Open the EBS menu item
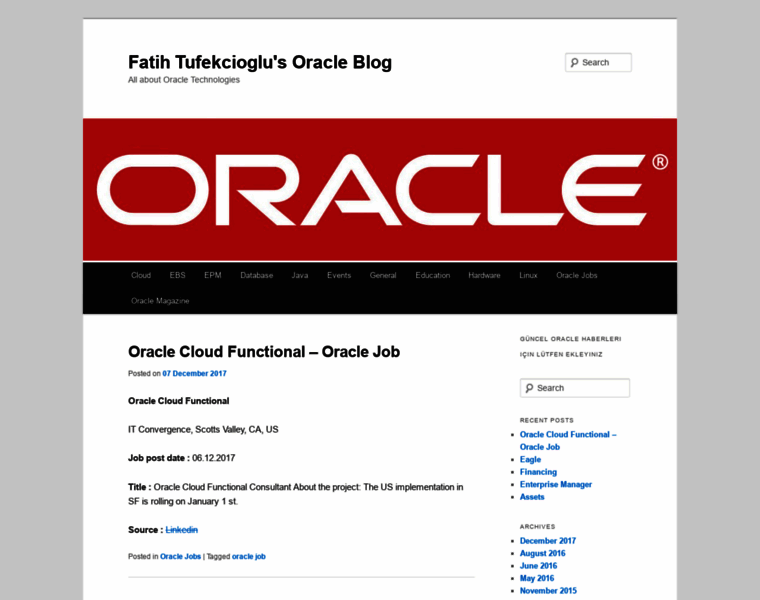Image resolution: width=760 pixels, height=600 pixels. coord(177,275)
